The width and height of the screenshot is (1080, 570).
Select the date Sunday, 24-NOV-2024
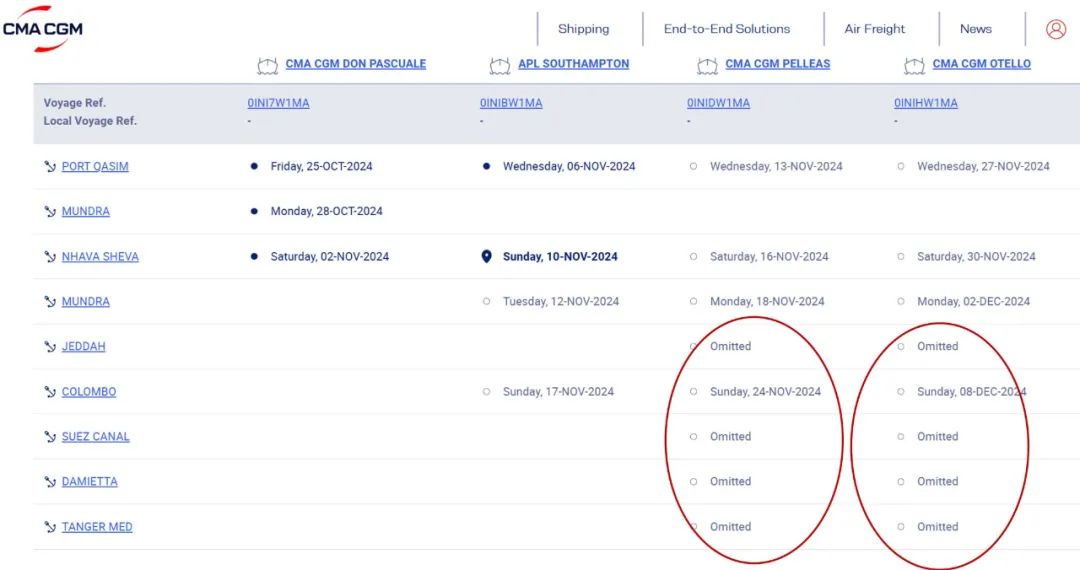click(x=765, y=392)
